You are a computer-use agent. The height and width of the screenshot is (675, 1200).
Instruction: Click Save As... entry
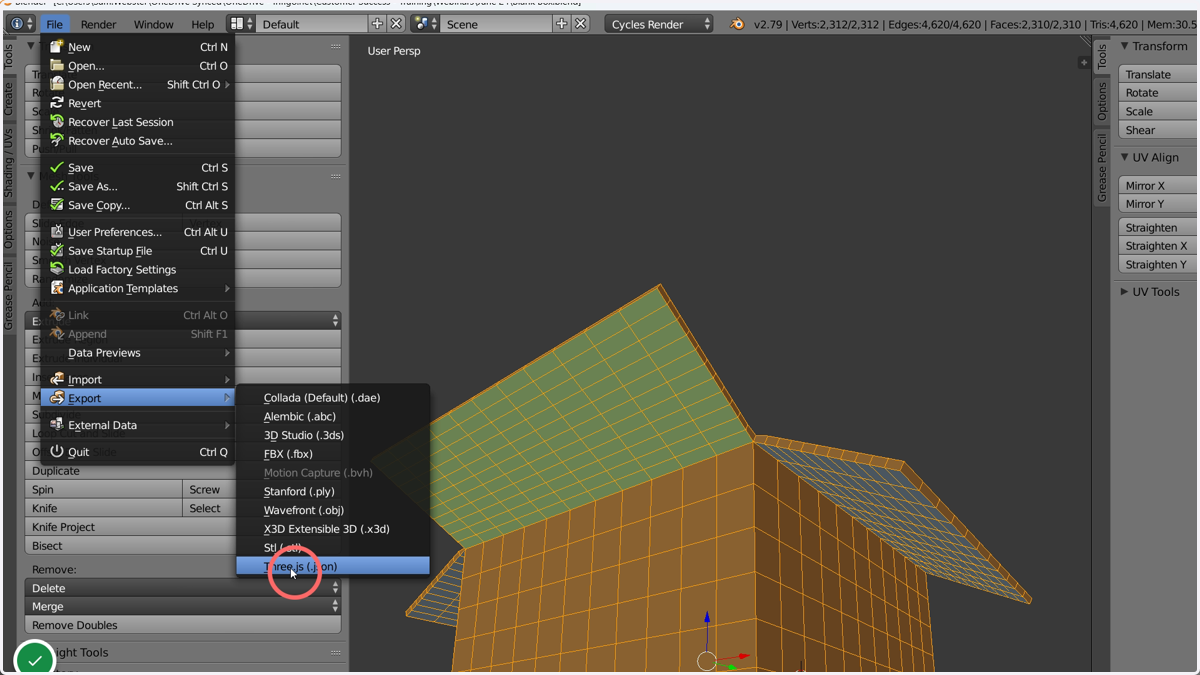pyautogui.click(x=137, y=186)
